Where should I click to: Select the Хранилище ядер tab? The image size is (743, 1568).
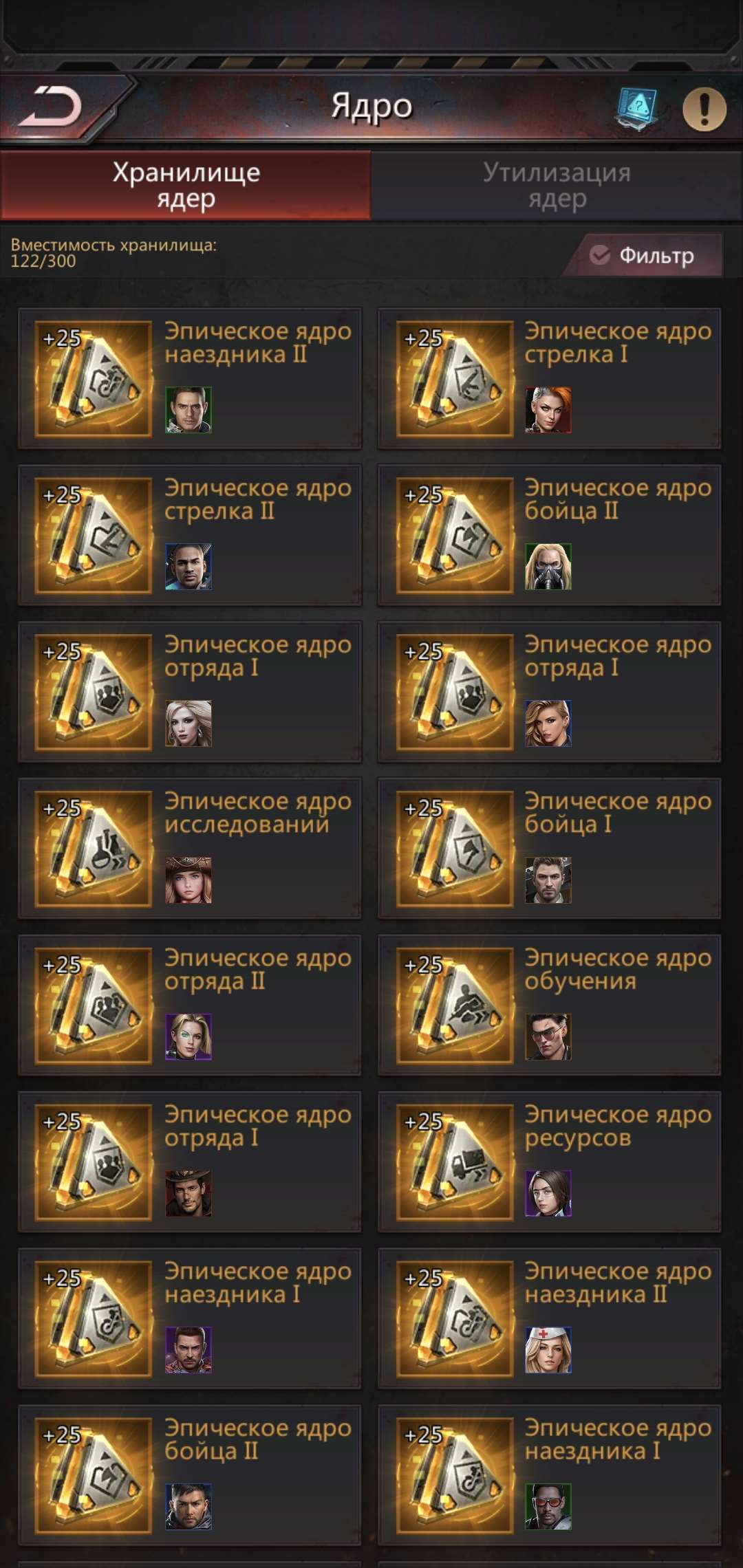(186, 185)
